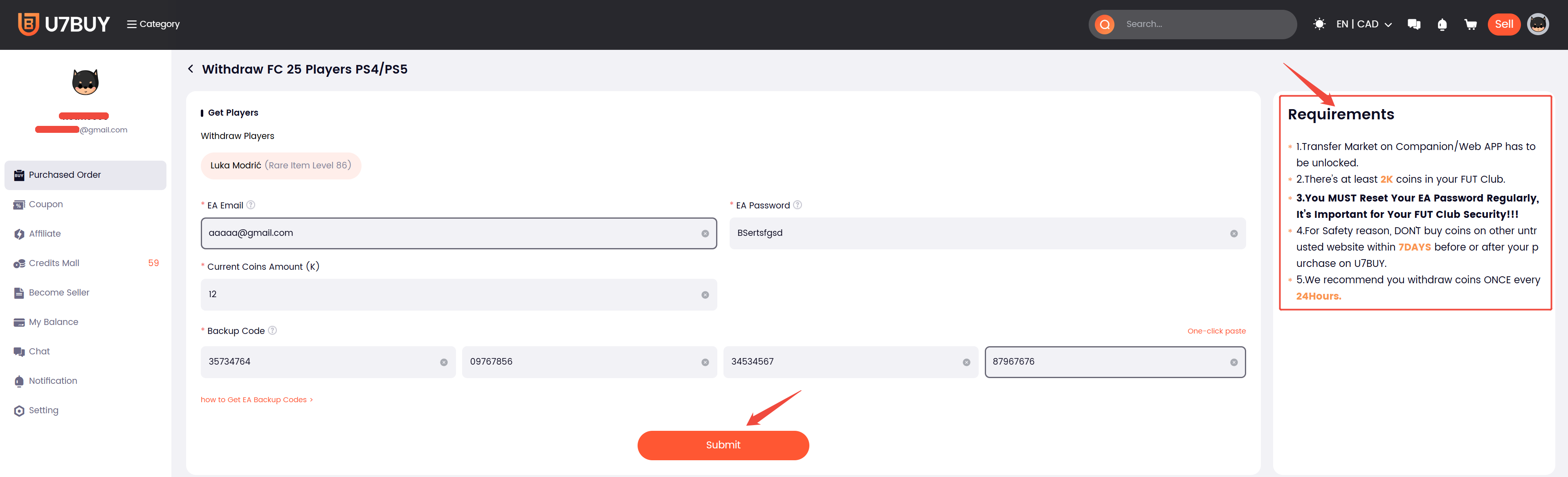Click how to Get EA Backup Codes link

point(256,400)
